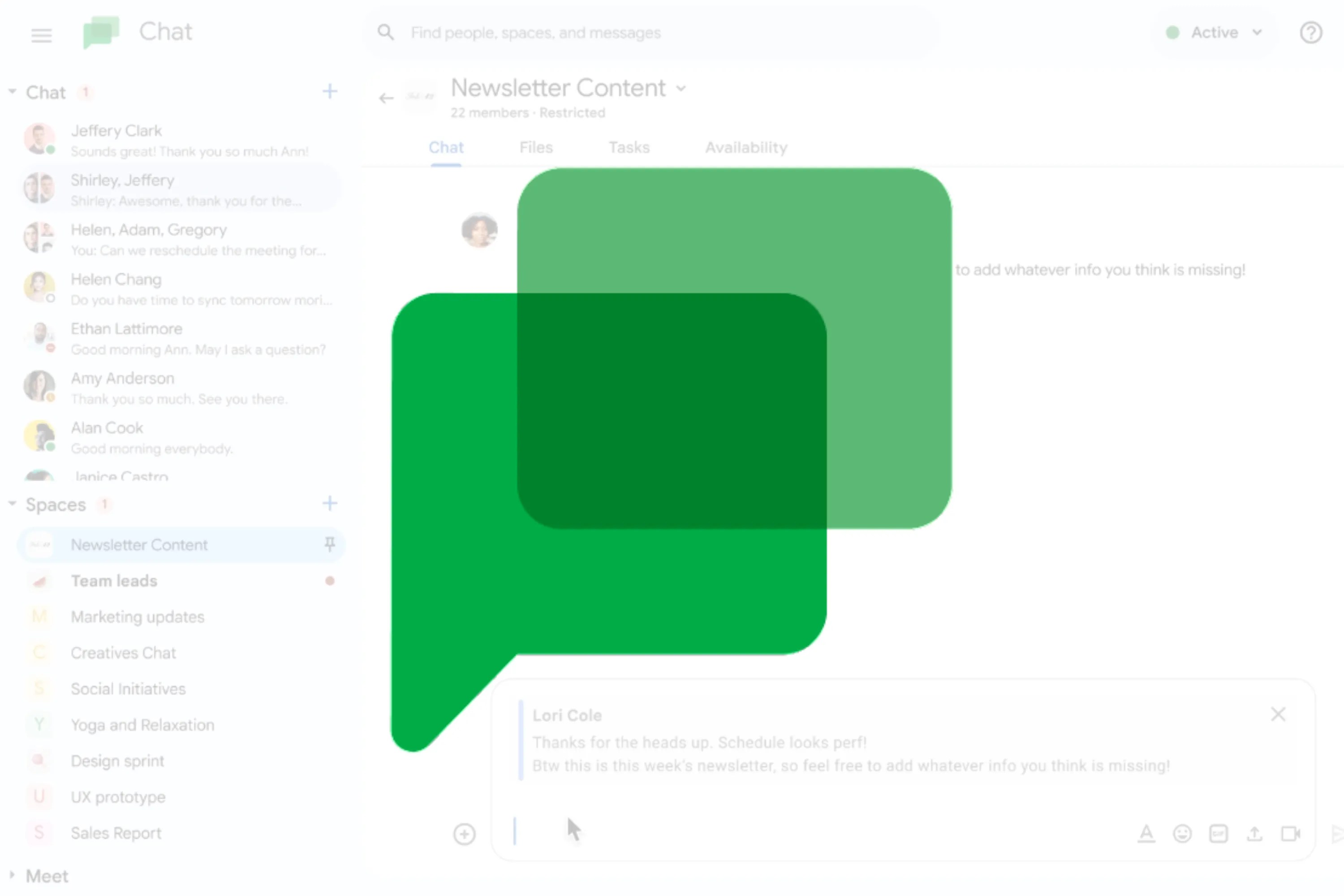Image resolution: width=1344 pixels, height=896 pixels.
Task: Open the Tasks tab
Action: [629, 147]
